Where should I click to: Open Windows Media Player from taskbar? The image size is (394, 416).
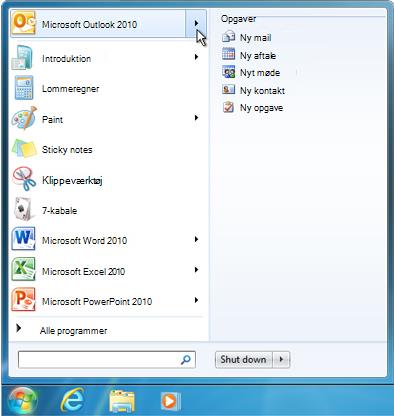tap(170, 401)
